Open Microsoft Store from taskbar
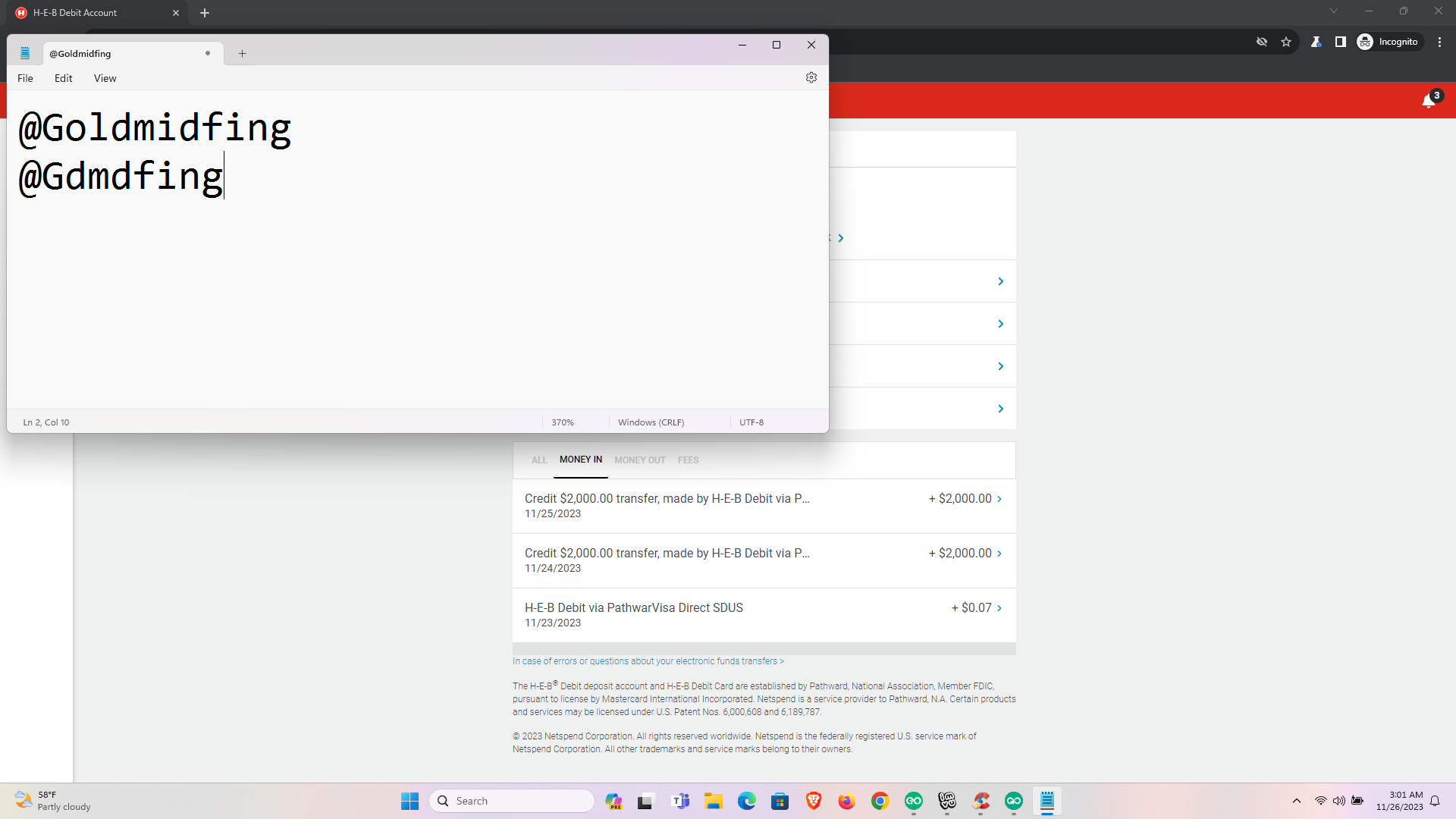 [780, 801]
